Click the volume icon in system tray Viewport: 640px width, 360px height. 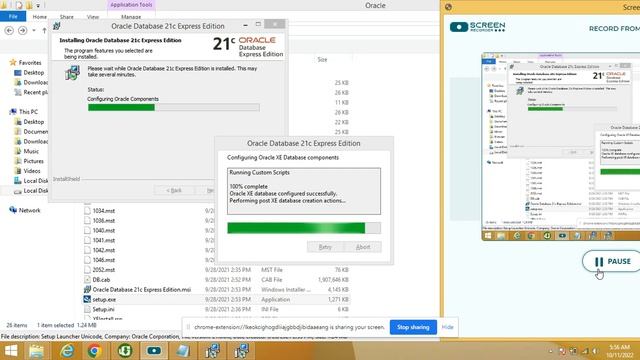[x=596, y=351]
